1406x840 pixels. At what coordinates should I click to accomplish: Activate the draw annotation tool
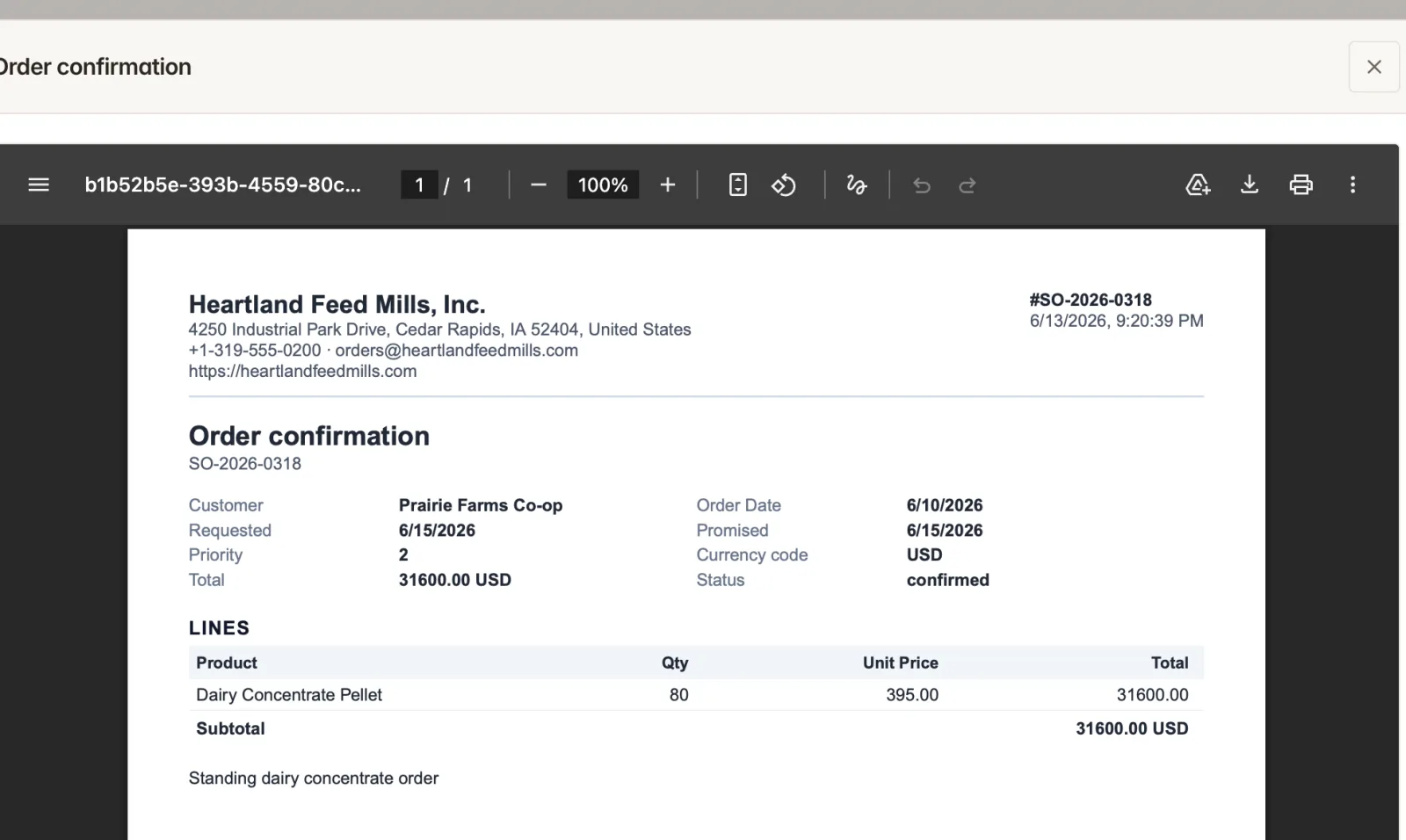(x=857, y=185)
